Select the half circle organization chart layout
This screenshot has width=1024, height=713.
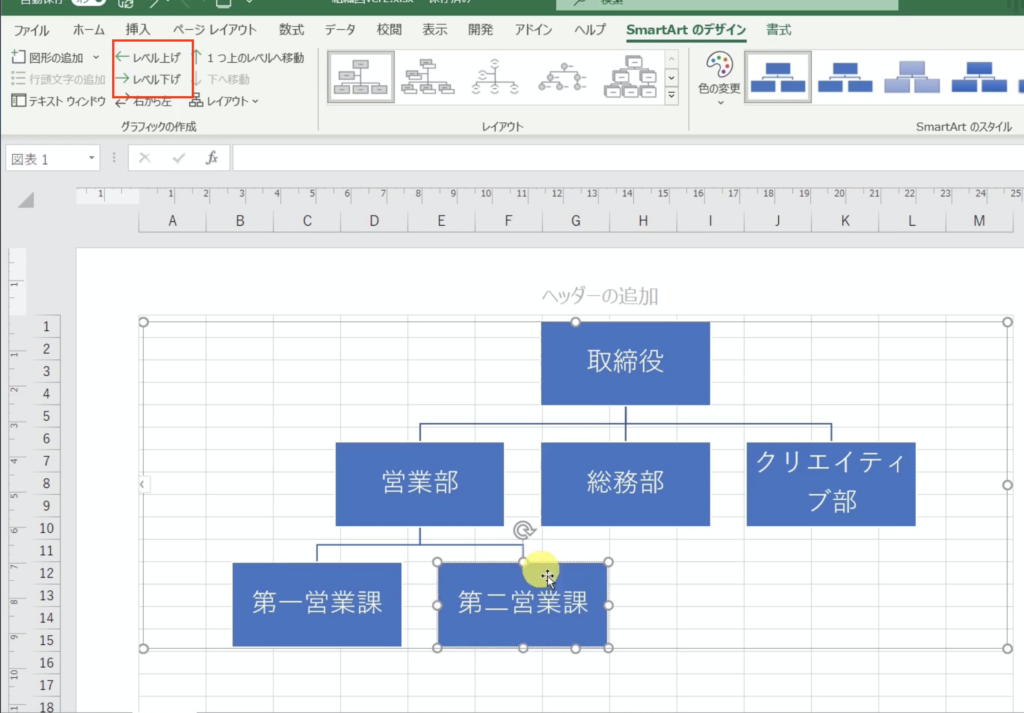click(x=495, y=77)
